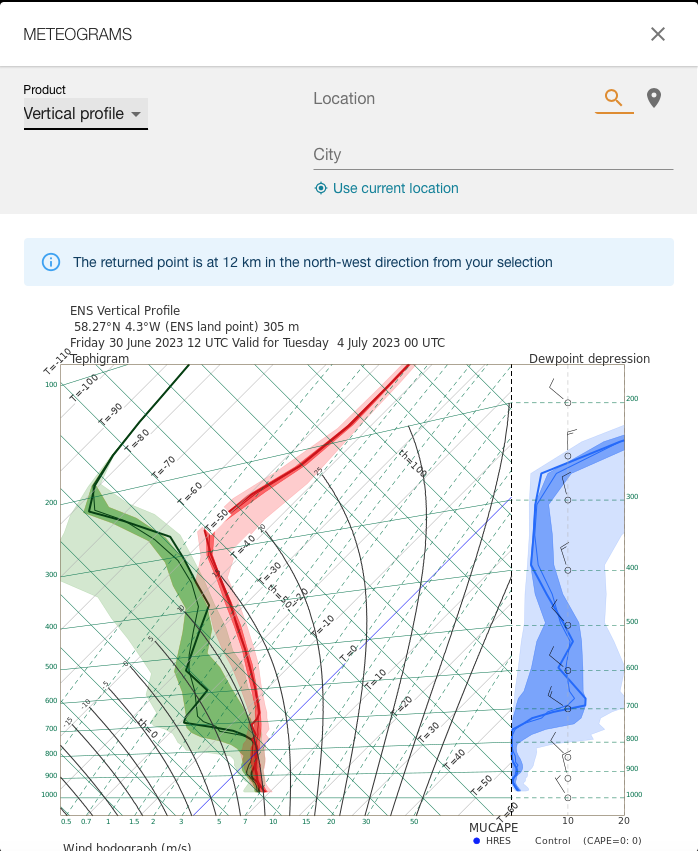Select the map pin location icon
The image size is (698, 851).
point(654,98)
